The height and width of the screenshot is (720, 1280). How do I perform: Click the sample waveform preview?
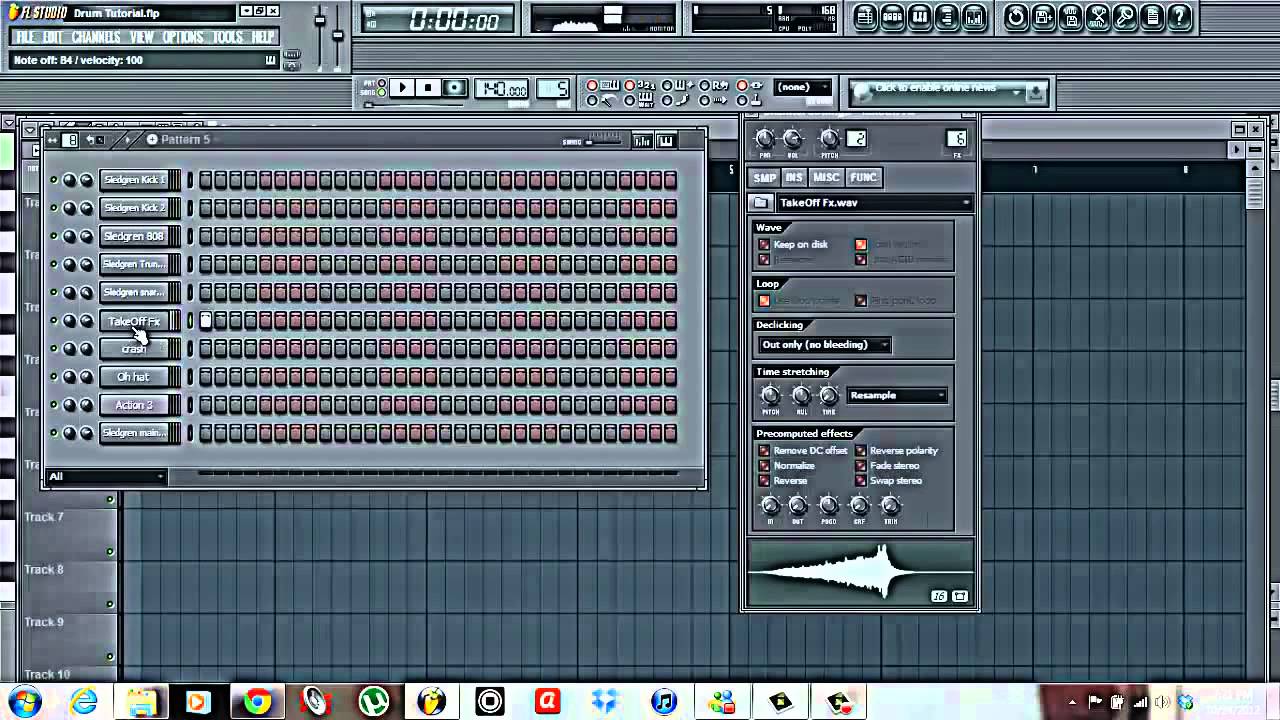(x=860, y=573)
